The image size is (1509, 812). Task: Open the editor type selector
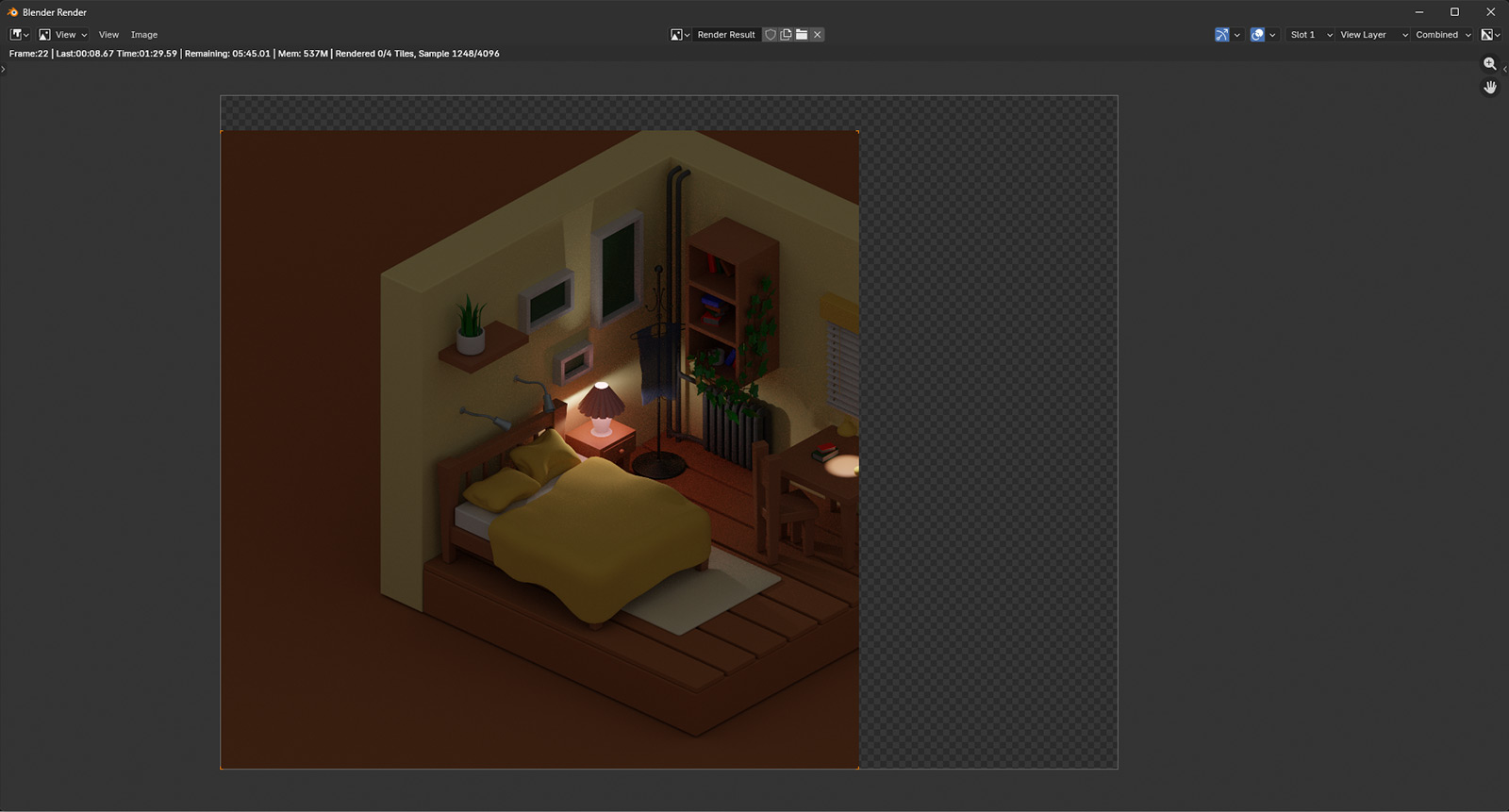click(19, 35)
